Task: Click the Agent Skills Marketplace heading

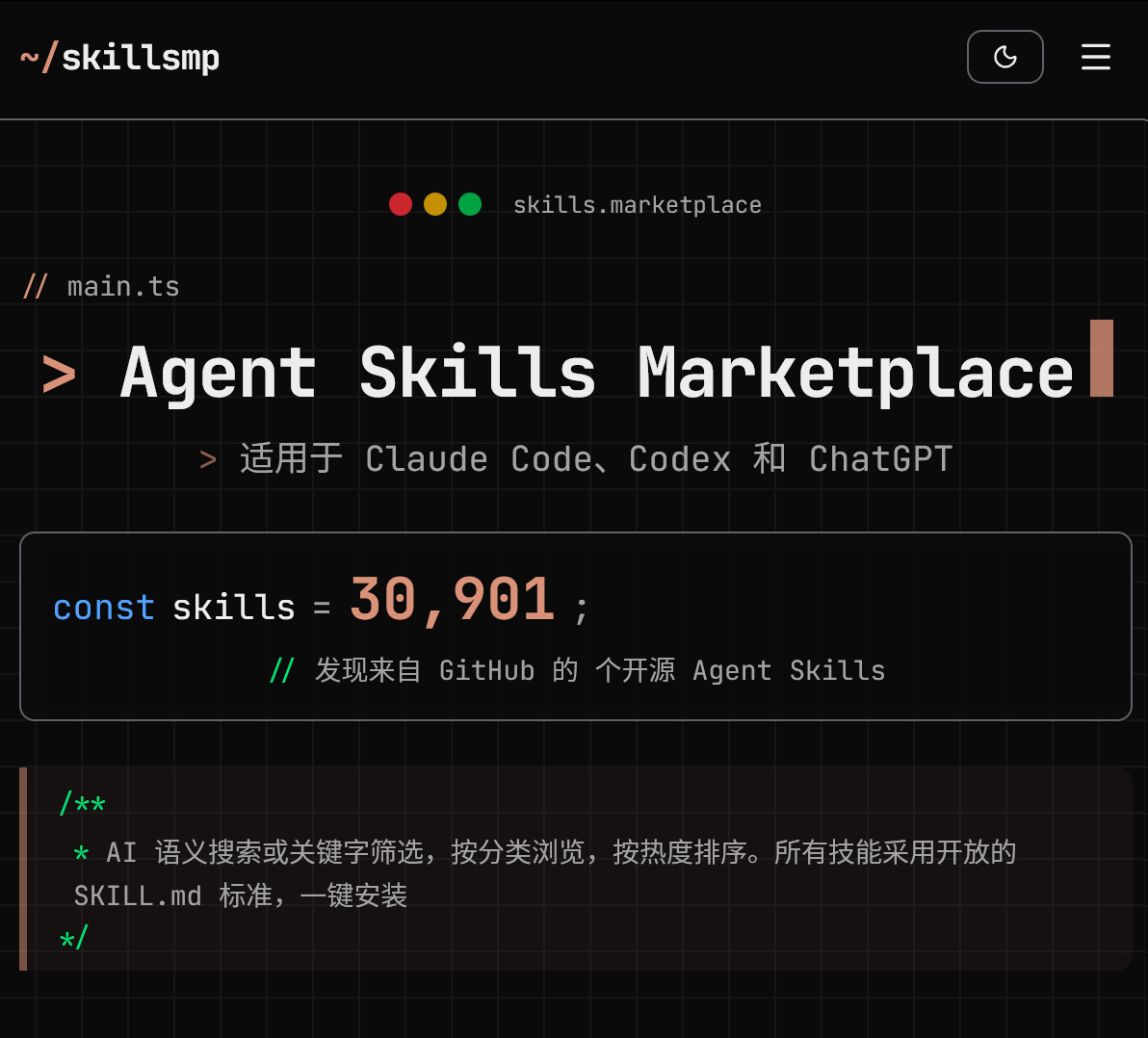Action: click(595, 374)
